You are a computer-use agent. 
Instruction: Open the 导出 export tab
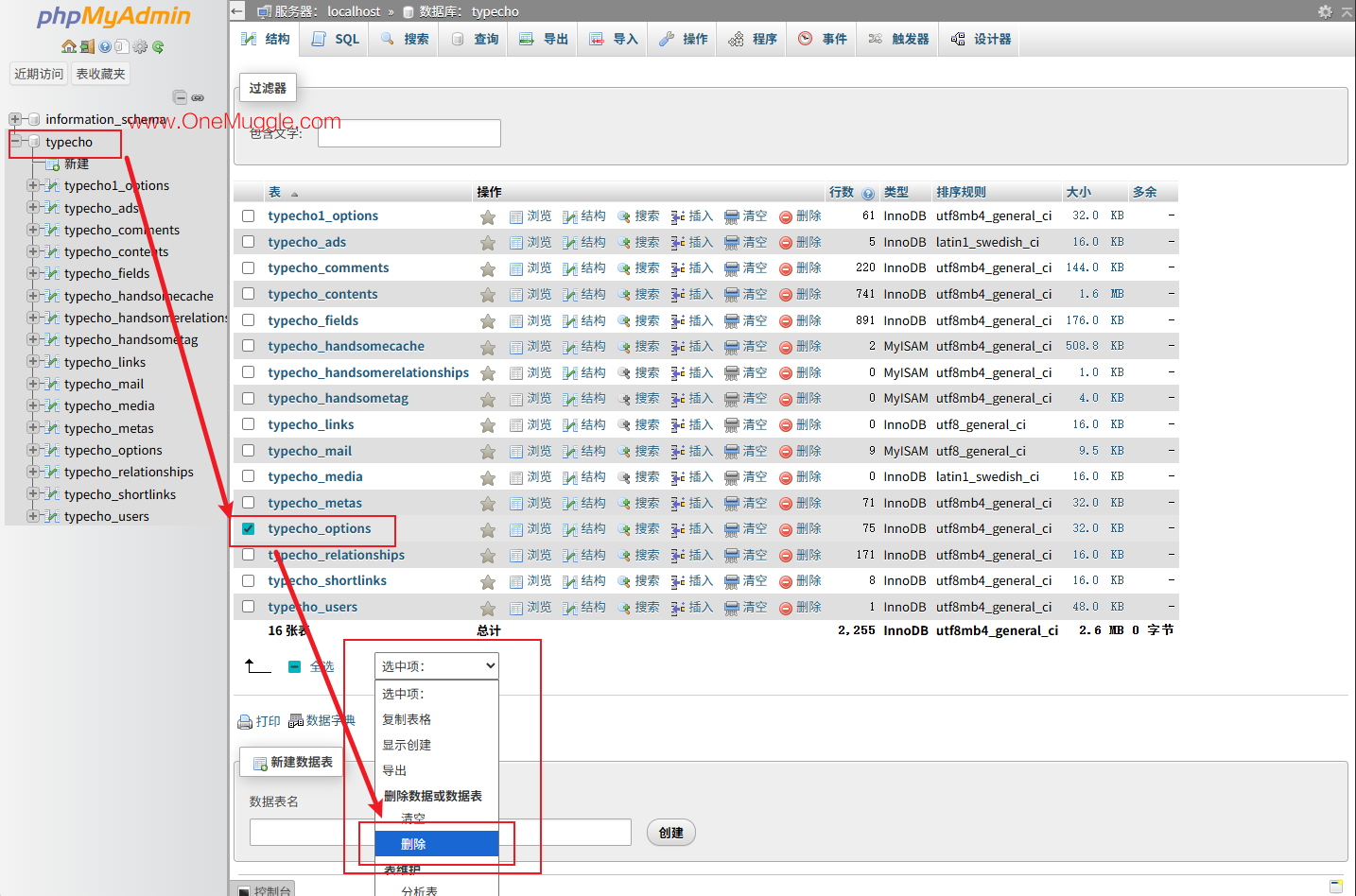[544, 39]
